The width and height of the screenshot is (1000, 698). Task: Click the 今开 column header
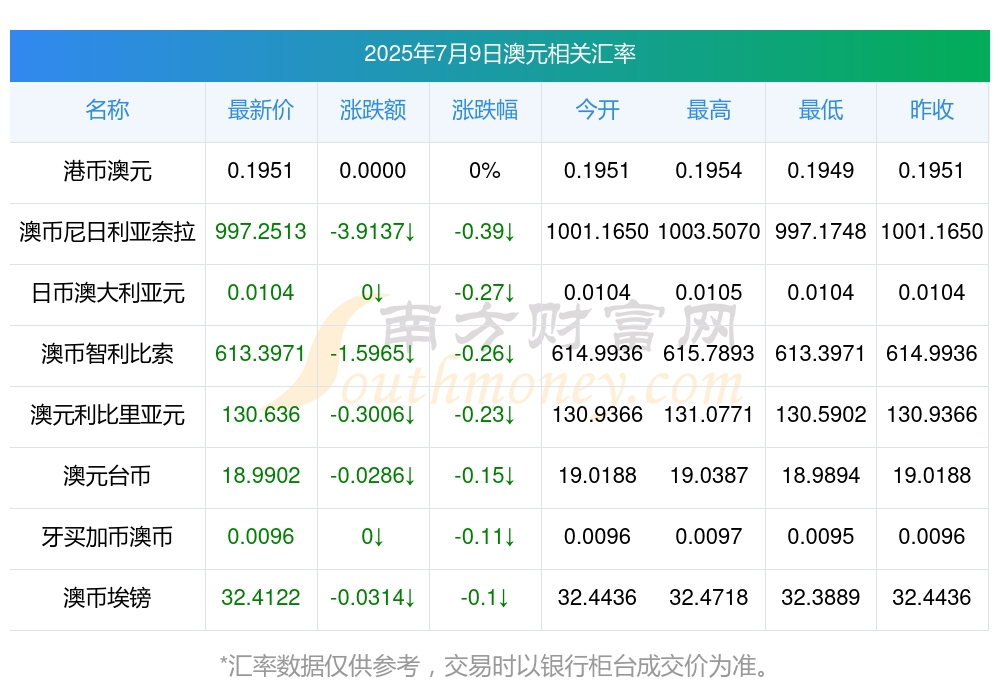pyautogui.click(x=597, y=110)
